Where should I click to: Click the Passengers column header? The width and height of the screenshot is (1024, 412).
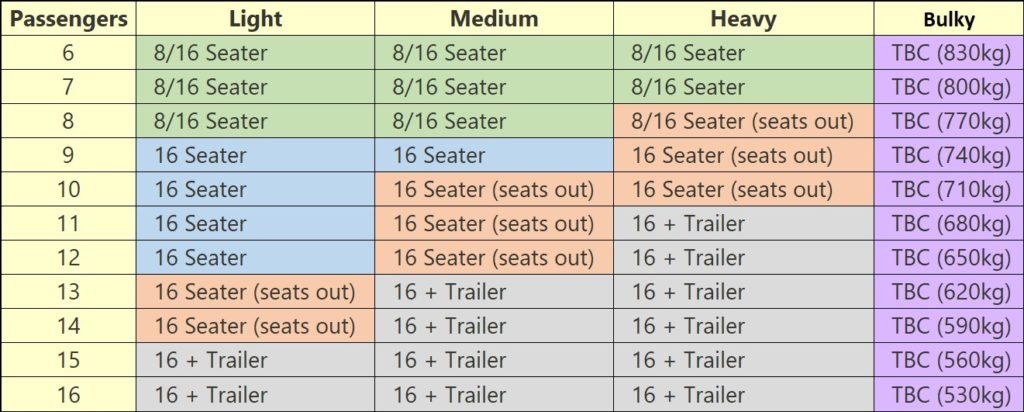(68, 19)
